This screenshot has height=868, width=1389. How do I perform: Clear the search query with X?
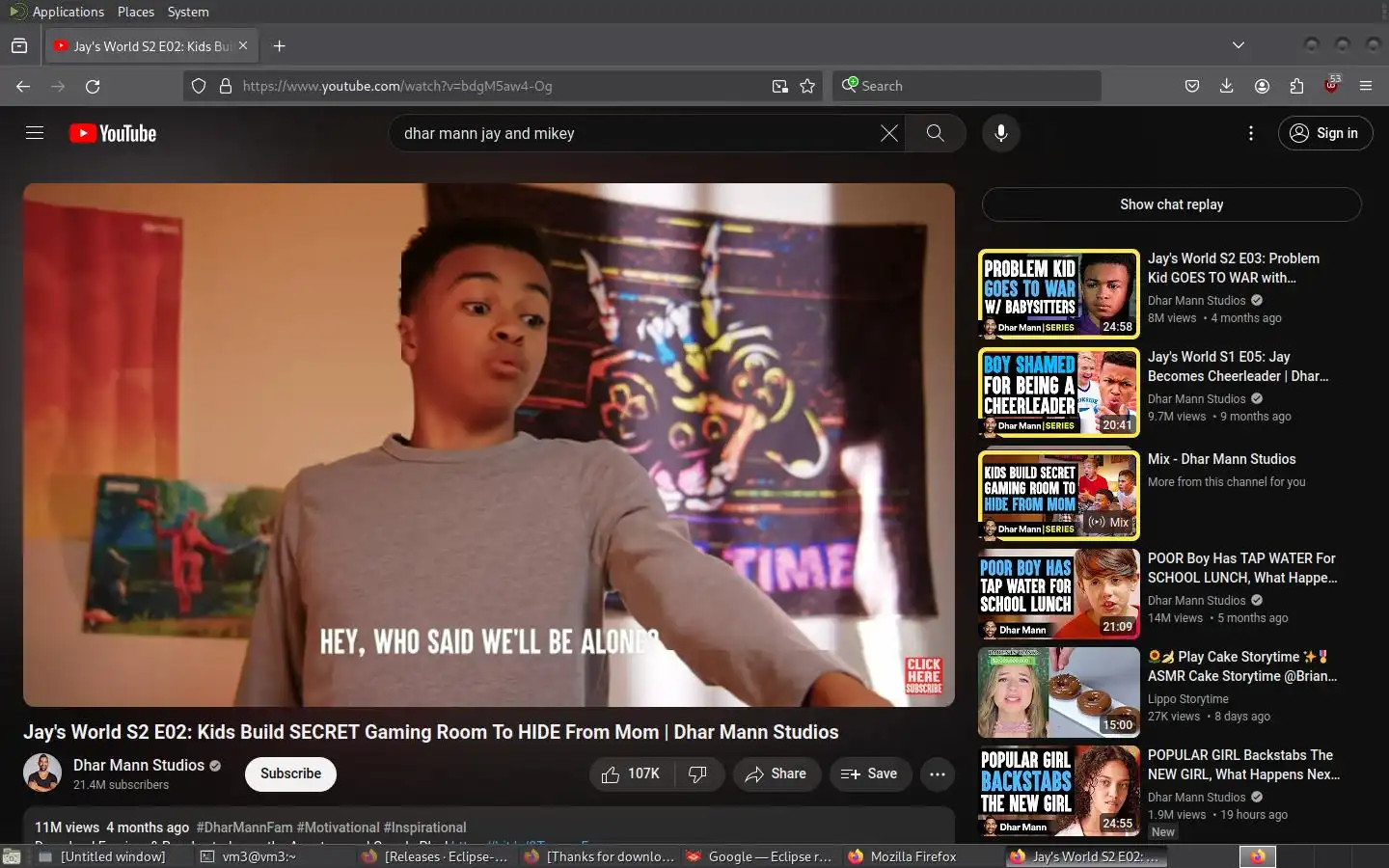[889, 133]
